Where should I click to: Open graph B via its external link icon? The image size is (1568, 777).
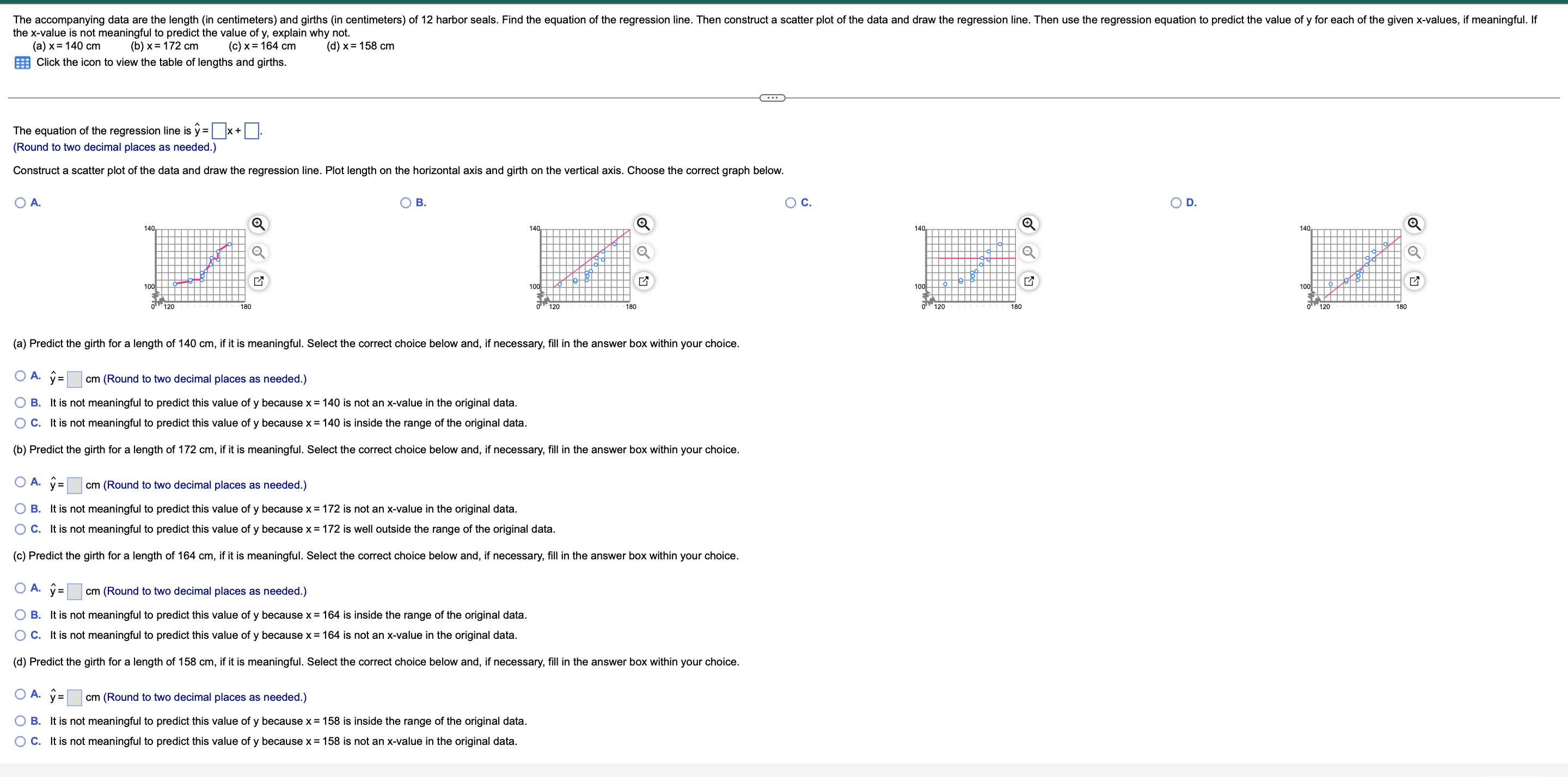pyautogui.click(x=644, y=281)
